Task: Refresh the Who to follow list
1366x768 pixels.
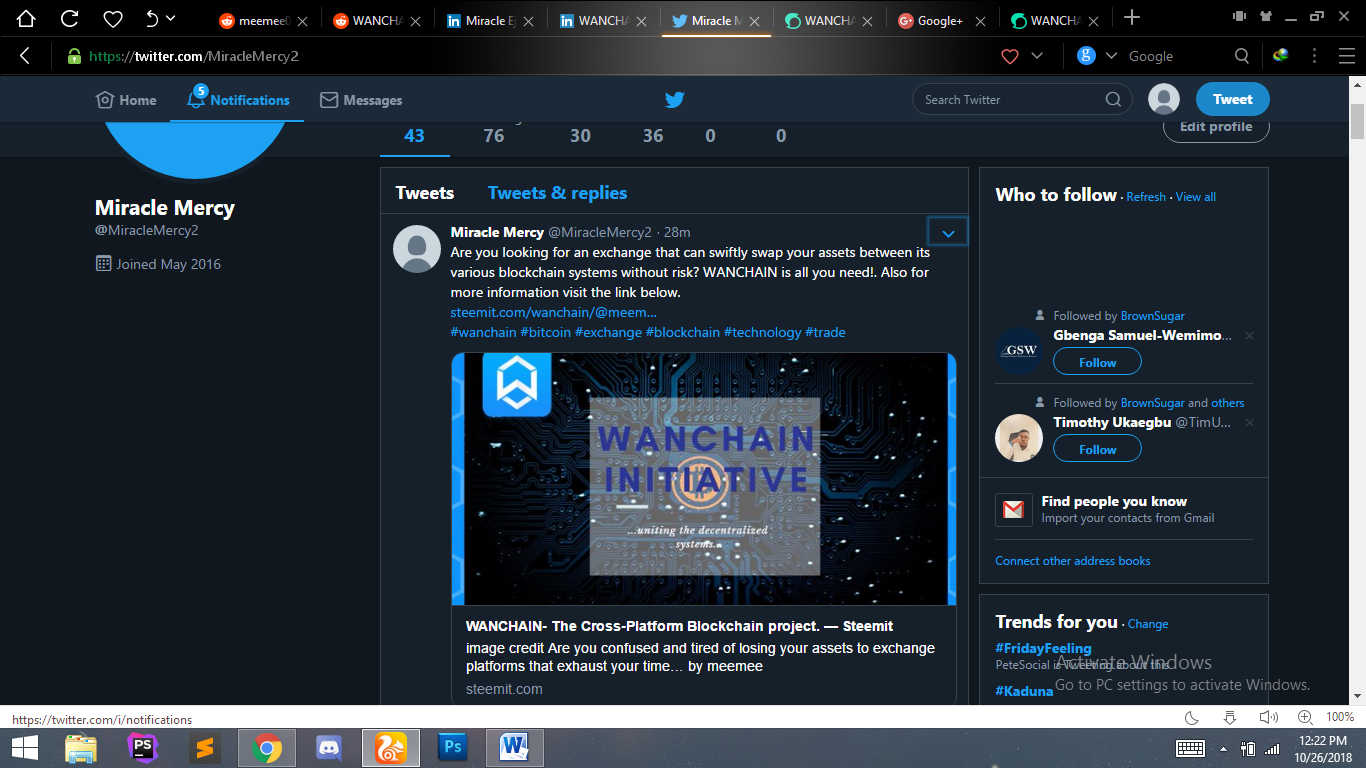Action: tap(1146, 197)
